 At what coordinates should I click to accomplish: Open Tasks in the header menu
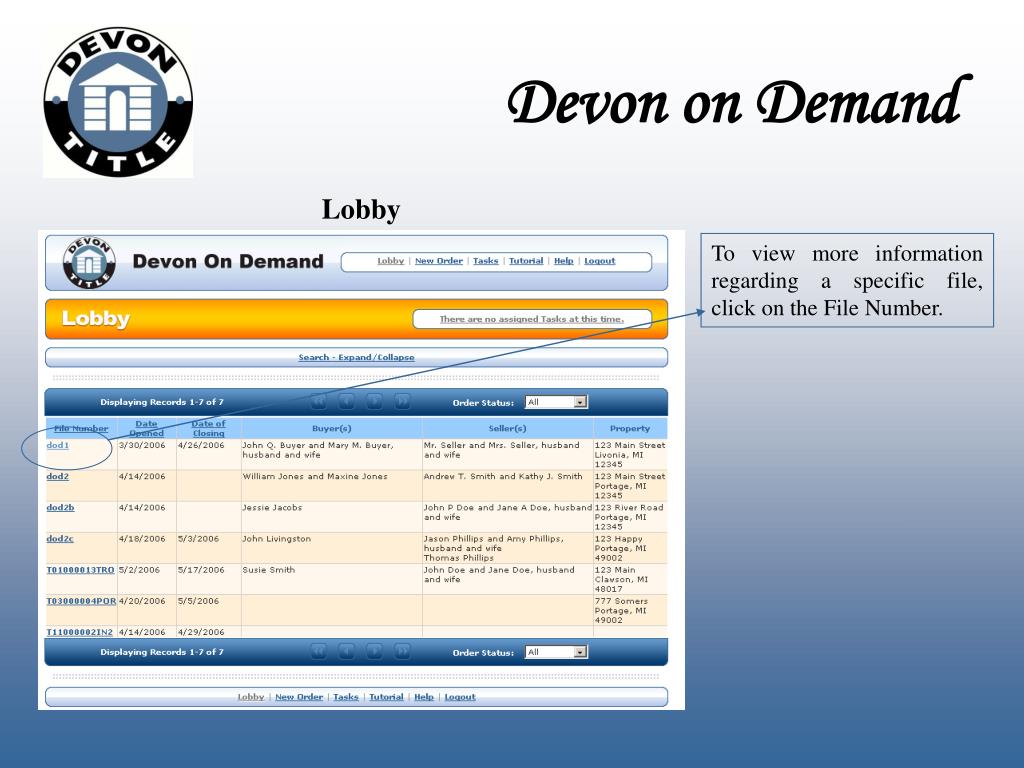(x=485, y=261)
